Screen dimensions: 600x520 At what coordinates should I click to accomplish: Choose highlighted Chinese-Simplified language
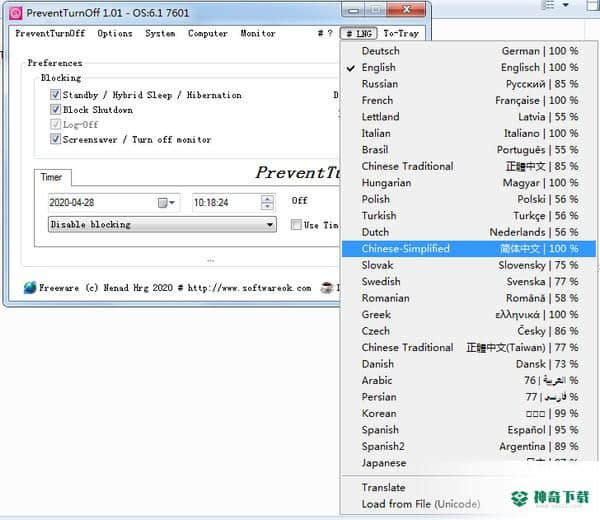tap(468, 248)
